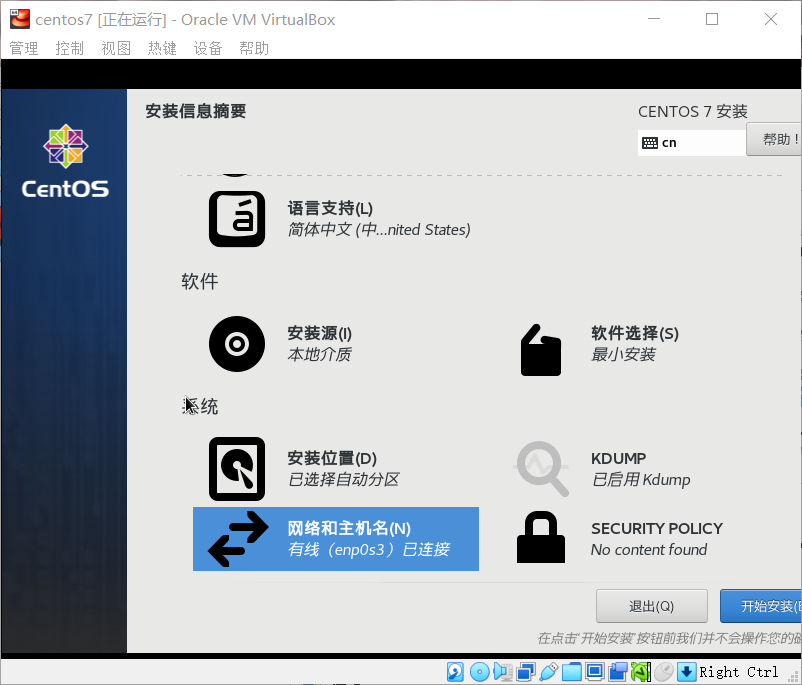Click the Right Ctrl host key label
Screen dimensions: 802x685
click(x=739, y=672)
